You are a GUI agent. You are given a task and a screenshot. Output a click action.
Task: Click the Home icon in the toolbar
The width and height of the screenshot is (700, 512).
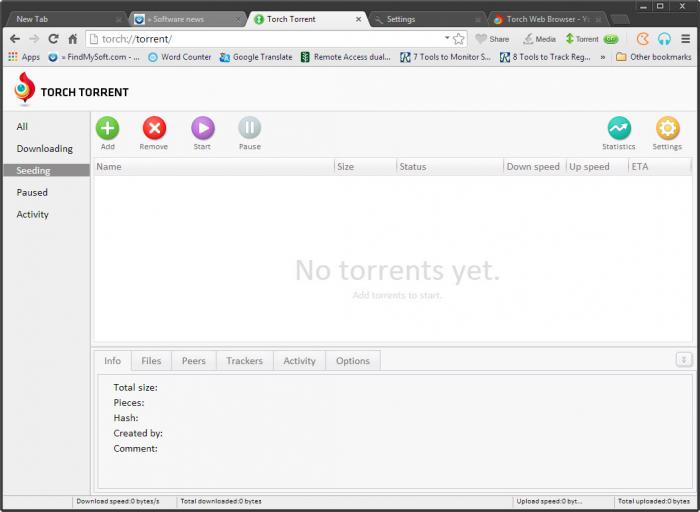73,39
